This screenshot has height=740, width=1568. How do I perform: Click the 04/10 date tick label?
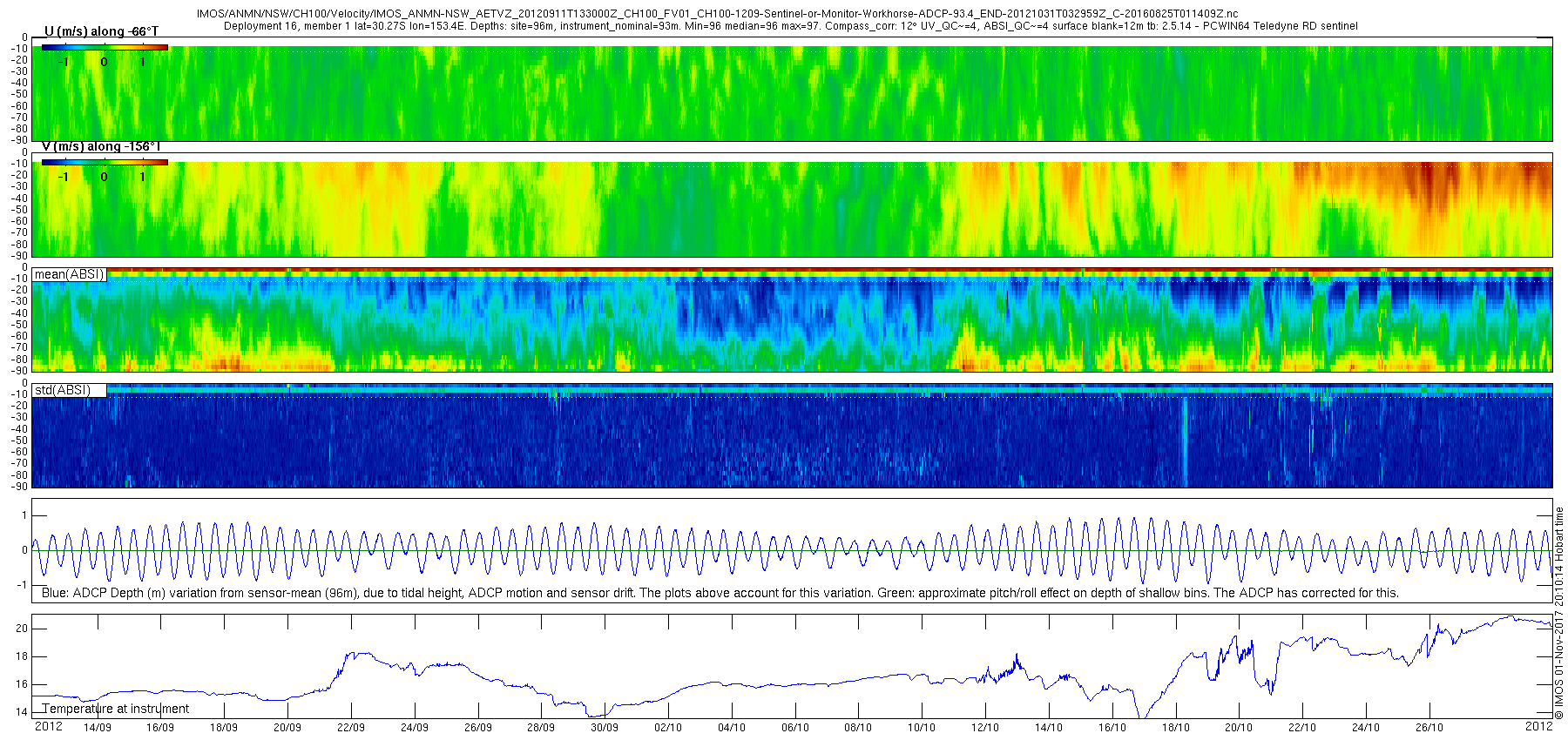point(732,728)
